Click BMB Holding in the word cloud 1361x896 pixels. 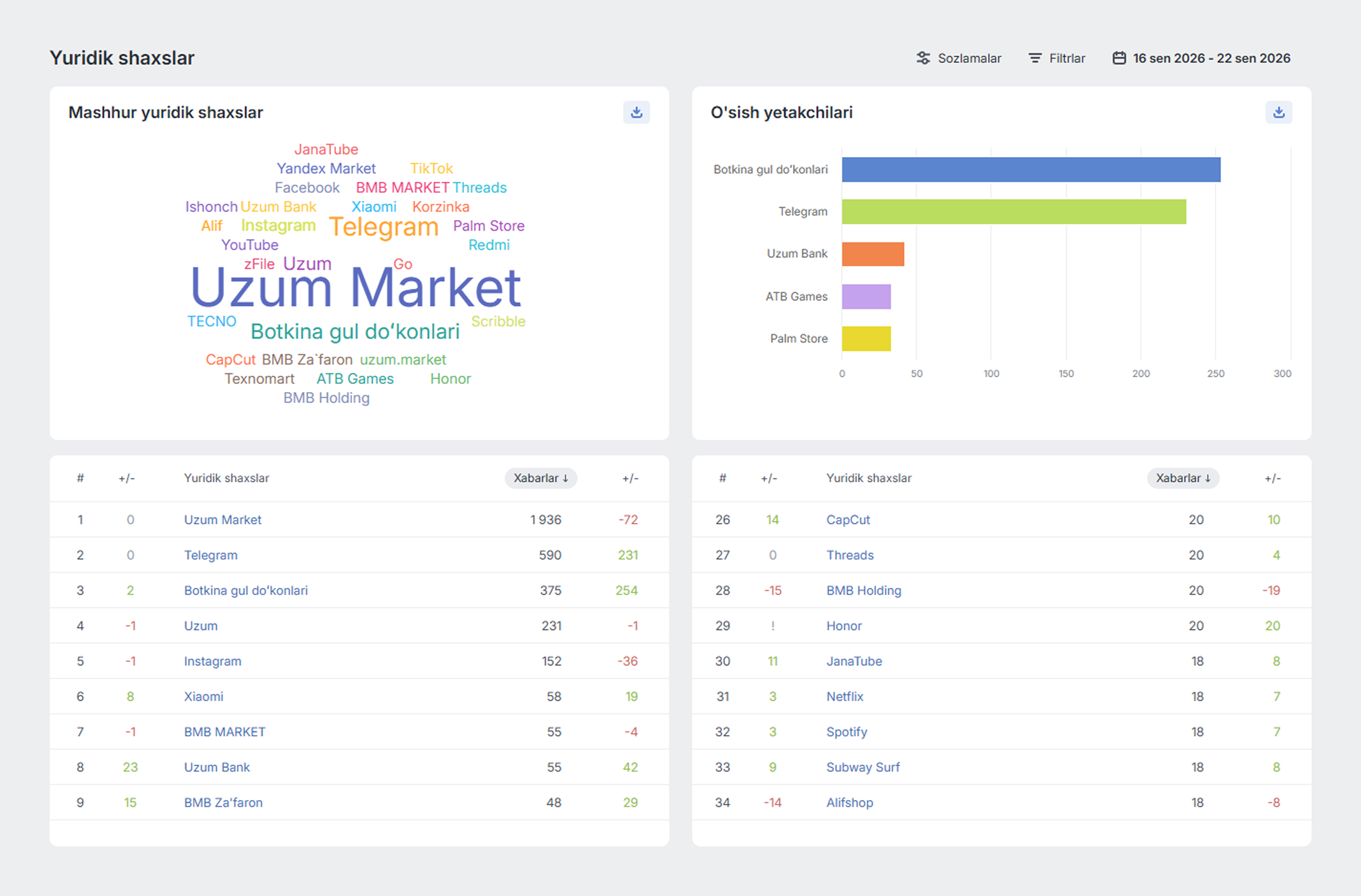tap(326, 398)
